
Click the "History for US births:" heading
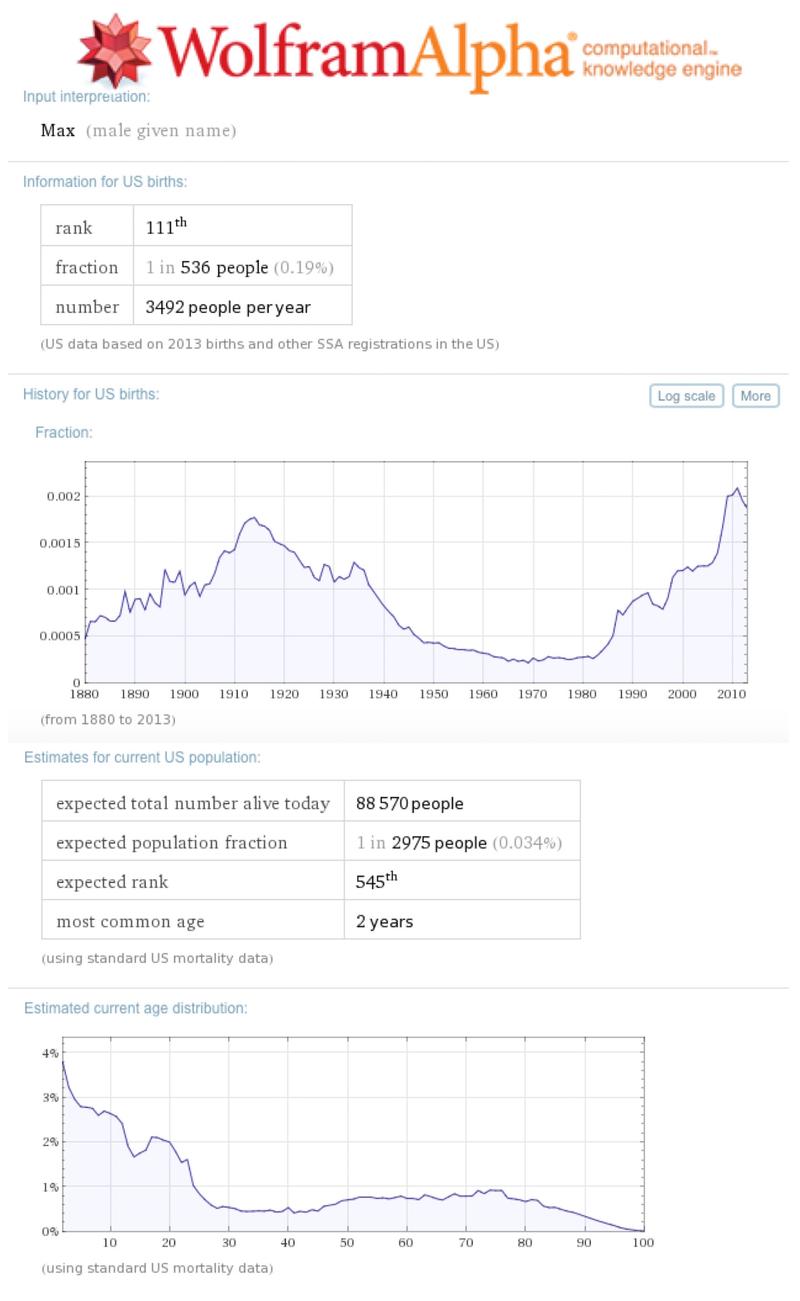[x=91, y=394]
